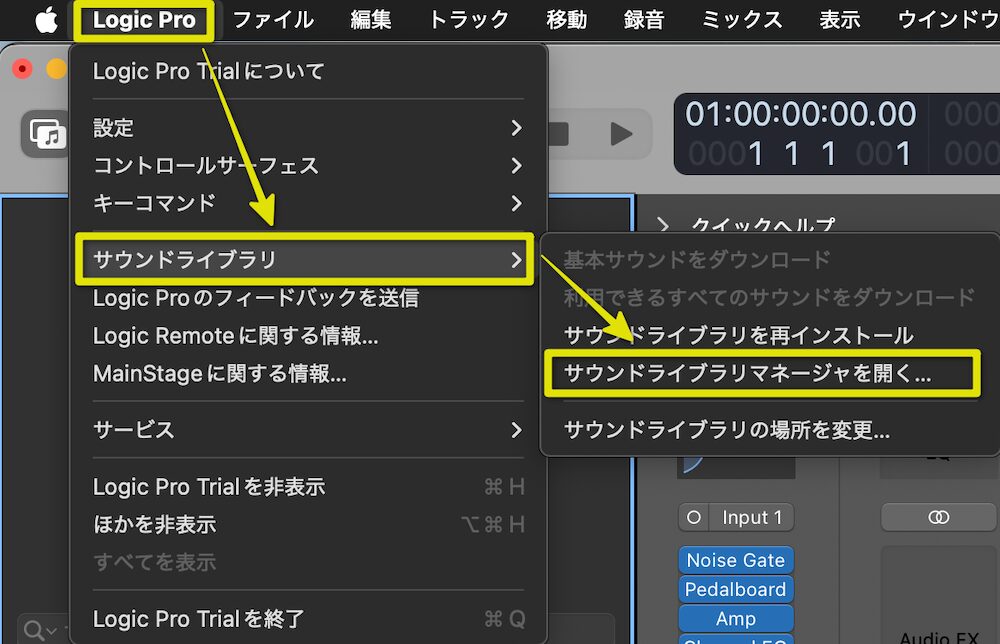Open the Amp plug-in
Screen dimensions: 1000x644
736,618
